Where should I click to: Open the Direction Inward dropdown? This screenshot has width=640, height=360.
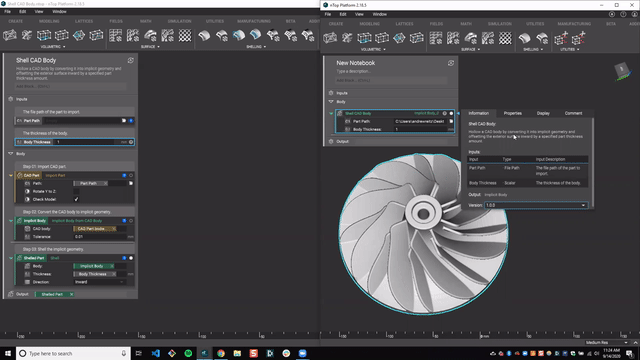[99, 282]
